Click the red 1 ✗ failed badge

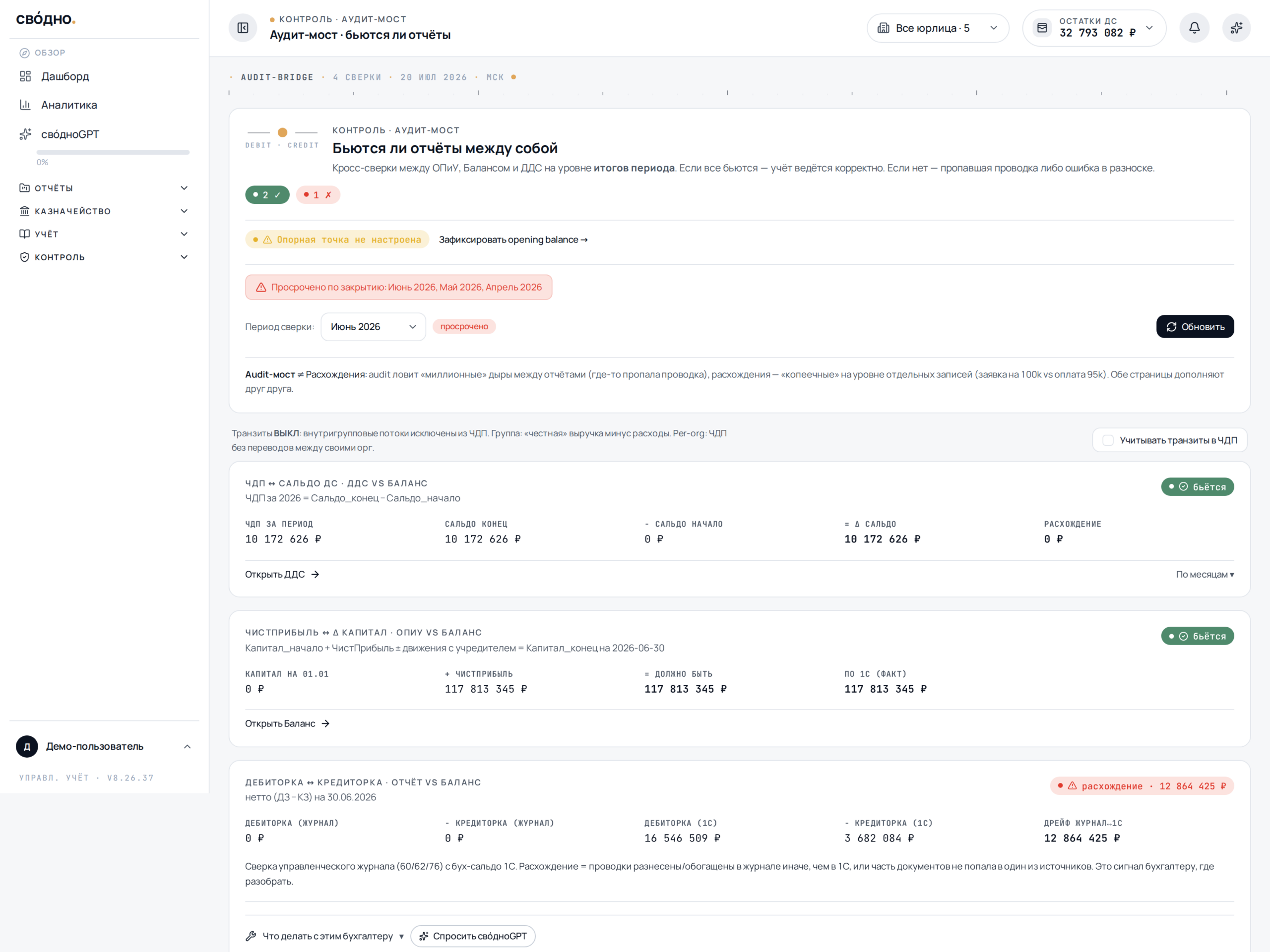[x=318, y=195]
